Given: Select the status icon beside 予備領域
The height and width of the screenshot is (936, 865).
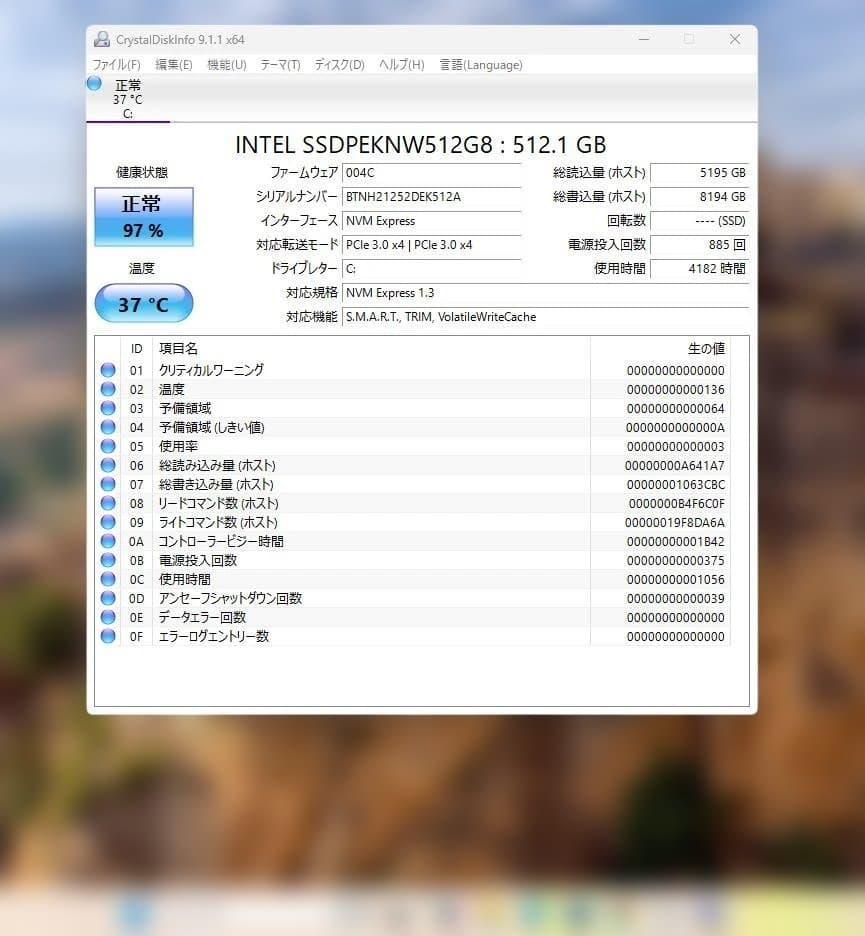Looking at the screenshot, I should 108,408.
